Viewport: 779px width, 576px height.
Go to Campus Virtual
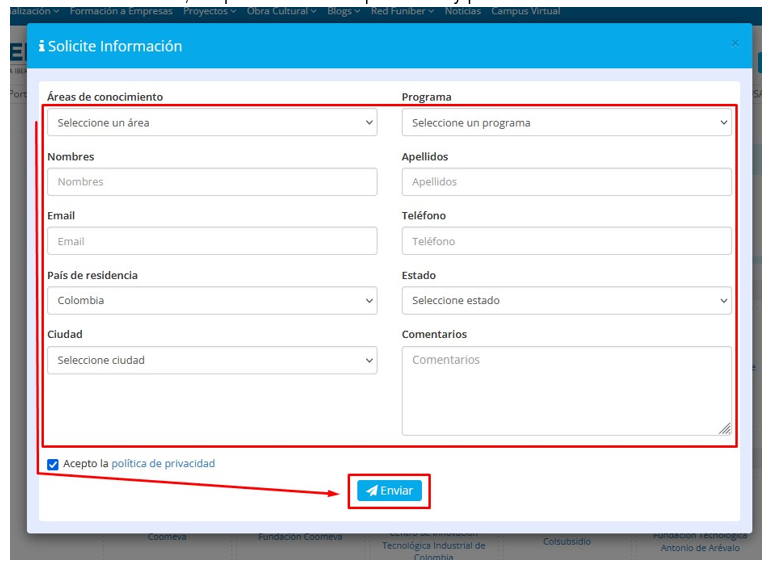point(526,11)
